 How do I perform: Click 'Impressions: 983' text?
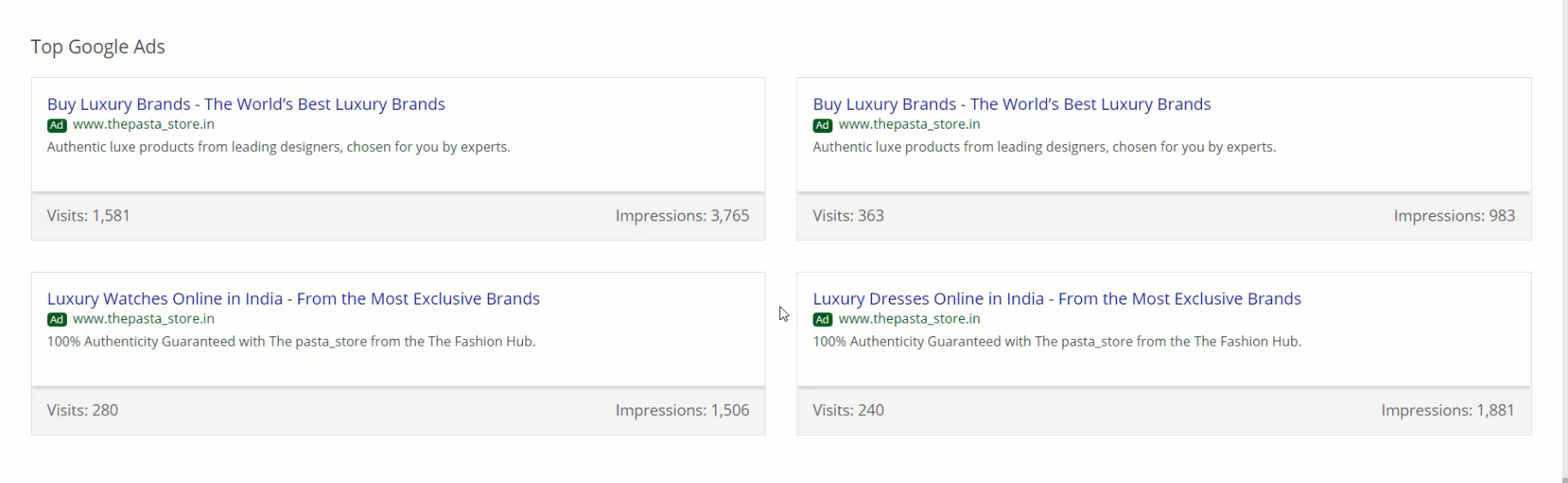tap(1454, 216)
